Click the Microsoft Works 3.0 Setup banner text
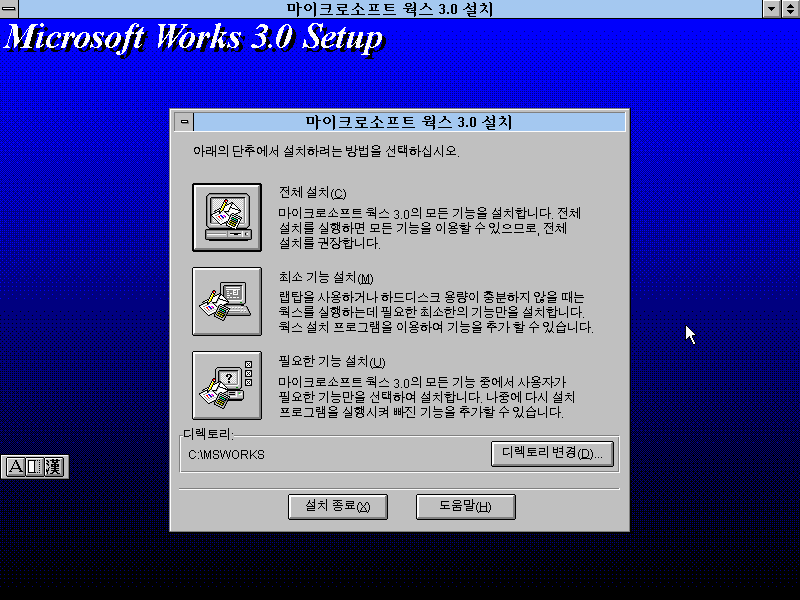Screen dimensions: 800x600 click(194, 38)
